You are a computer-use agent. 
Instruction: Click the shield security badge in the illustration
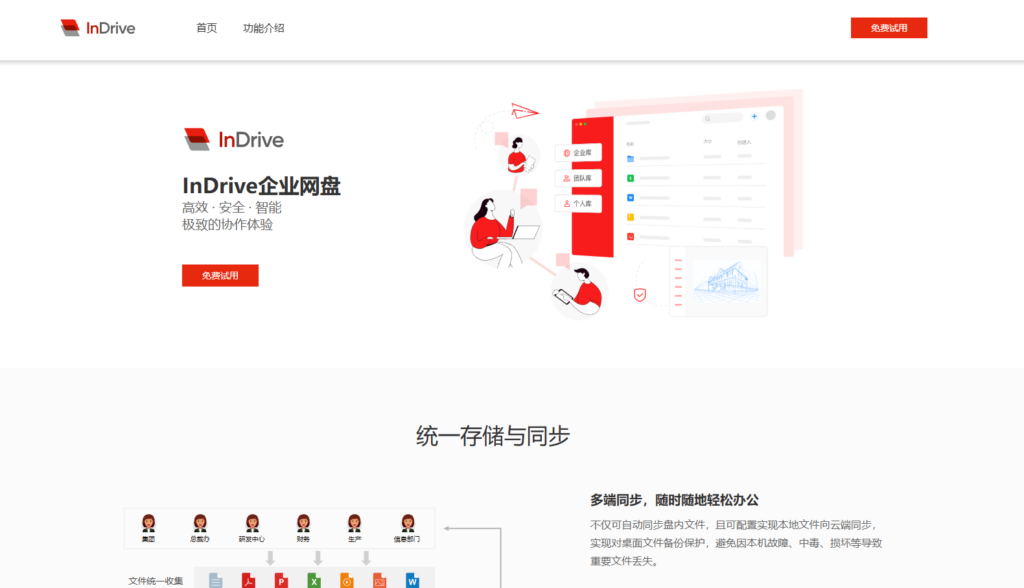pos(640,294)
